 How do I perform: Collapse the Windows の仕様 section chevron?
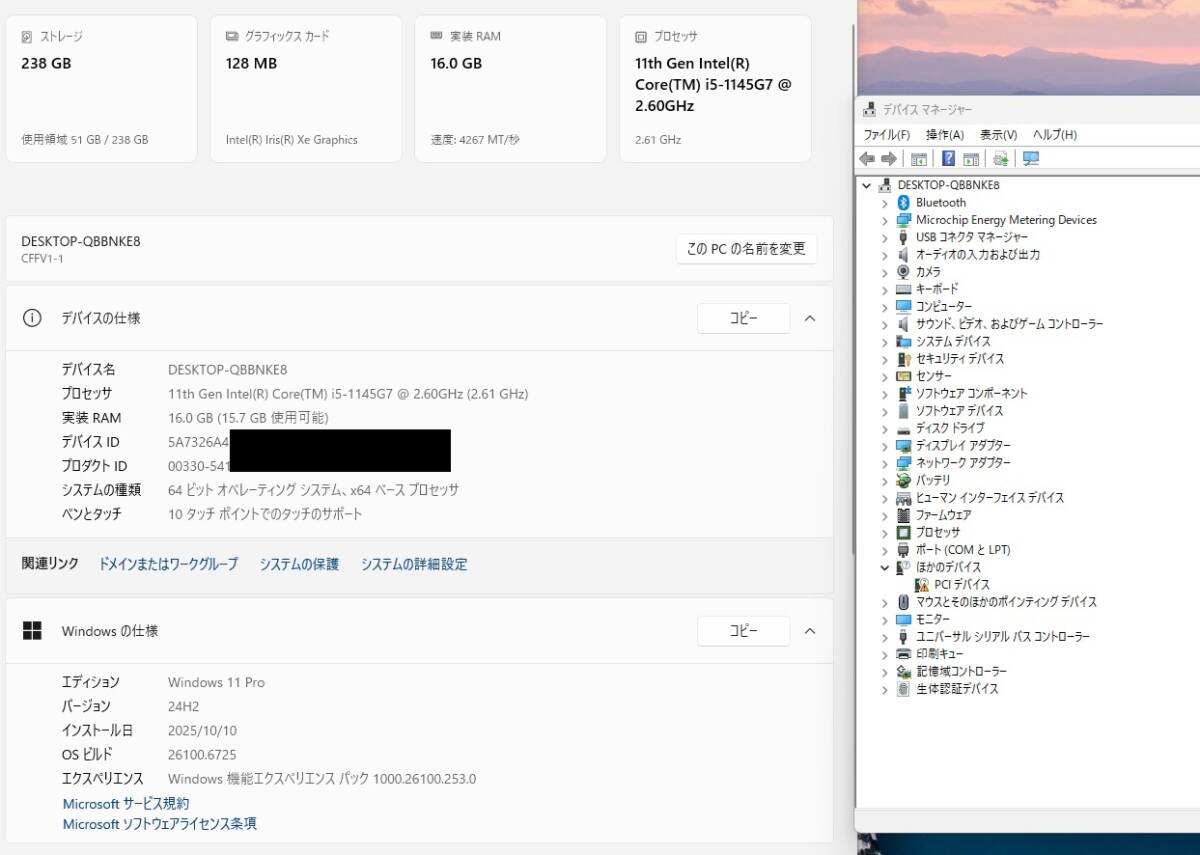(810, 631)
